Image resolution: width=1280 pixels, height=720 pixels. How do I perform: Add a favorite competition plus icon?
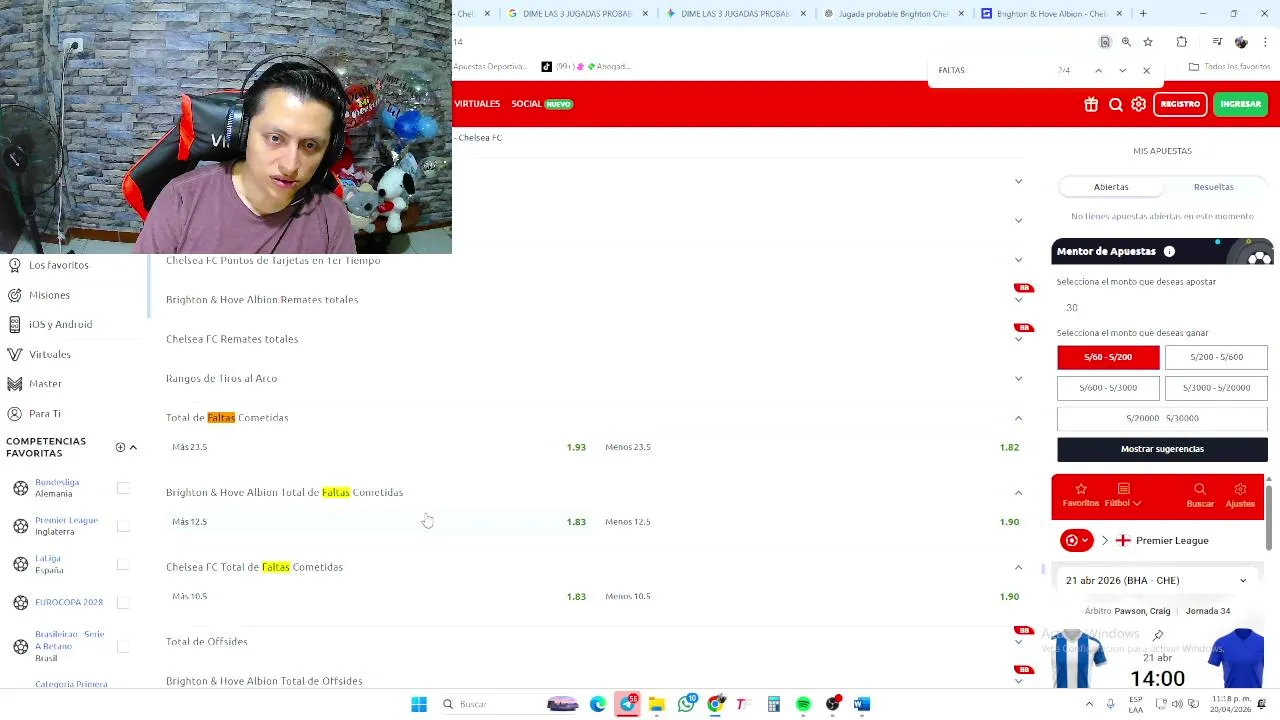pos(120,448)
